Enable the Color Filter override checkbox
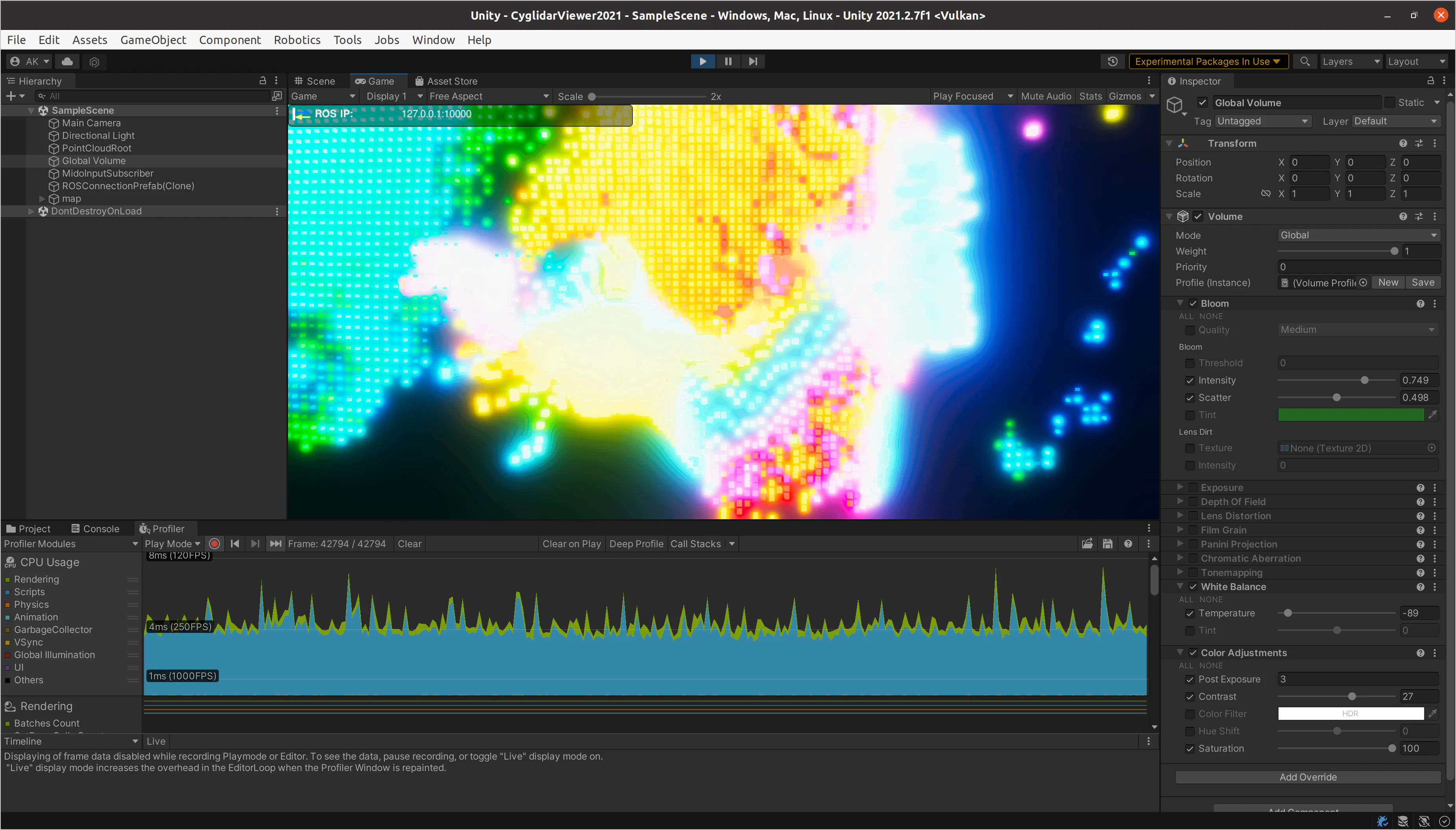The image size is (1456, 830). click(x=1190, y=714)
